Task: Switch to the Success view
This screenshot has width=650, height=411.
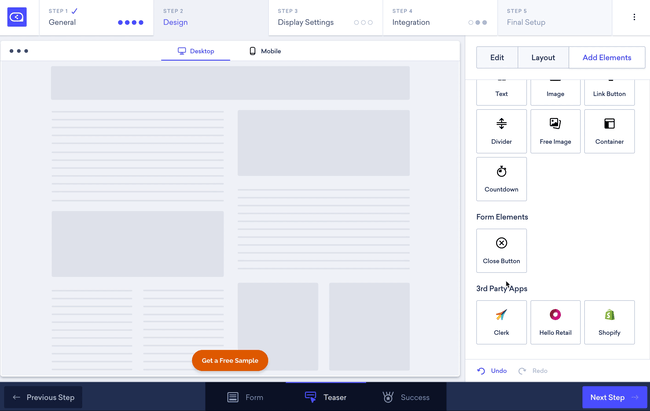Action: point(406,397)
